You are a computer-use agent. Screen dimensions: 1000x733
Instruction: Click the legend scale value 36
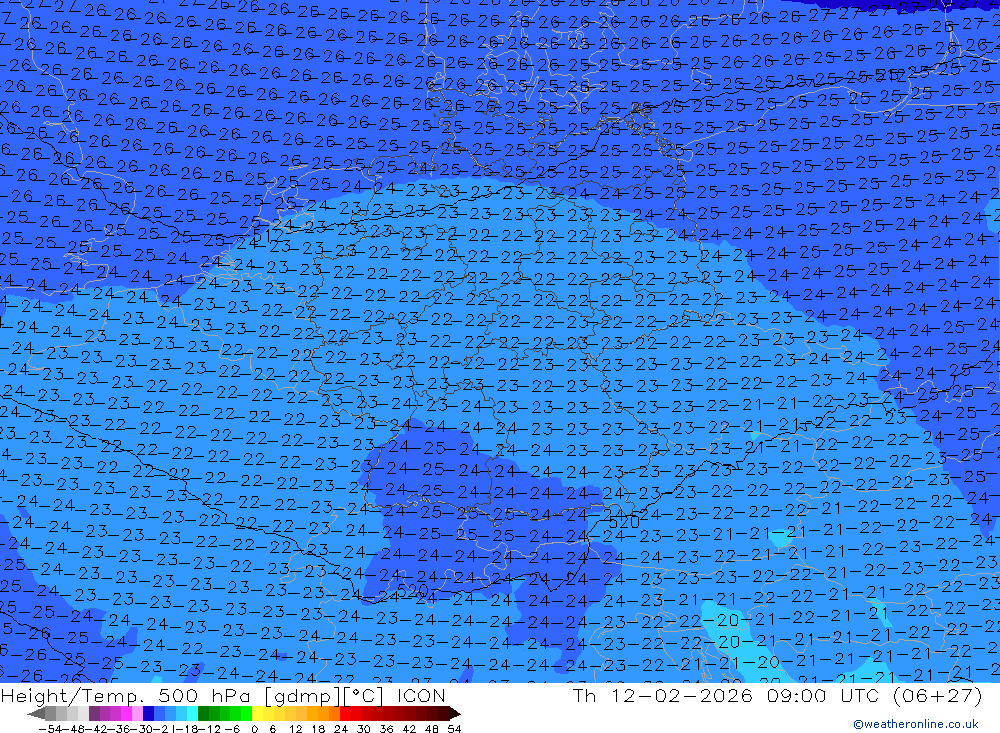(386, 729)
